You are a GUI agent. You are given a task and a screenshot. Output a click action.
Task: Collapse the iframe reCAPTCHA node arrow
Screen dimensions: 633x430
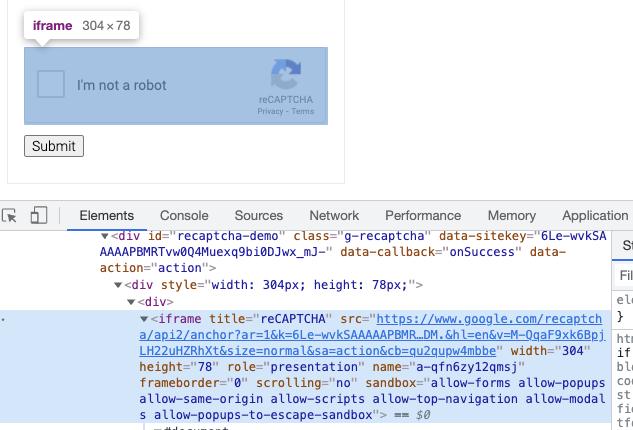coord(144,319)
